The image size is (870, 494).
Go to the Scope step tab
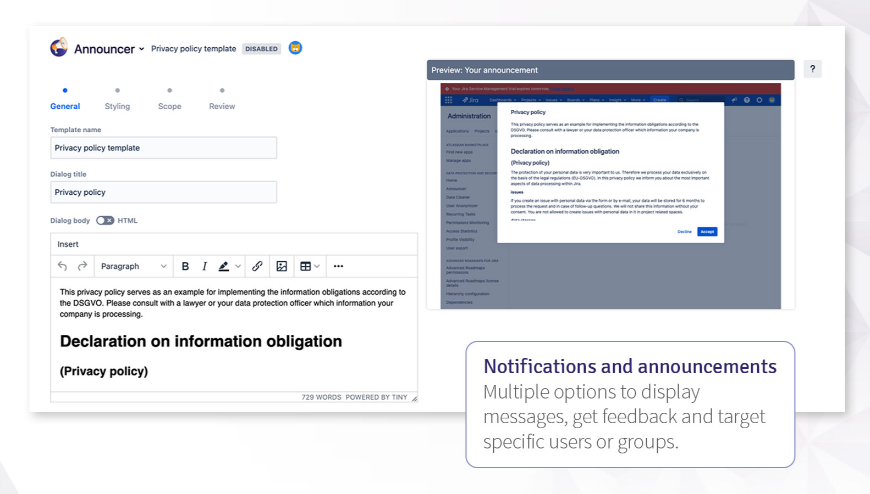tap(169, 106)
